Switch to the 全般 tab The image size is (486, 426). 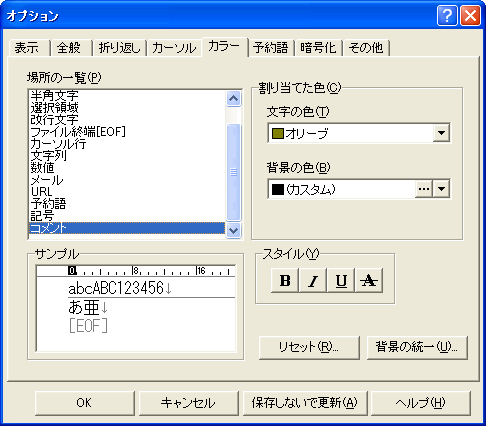point(71,48)
